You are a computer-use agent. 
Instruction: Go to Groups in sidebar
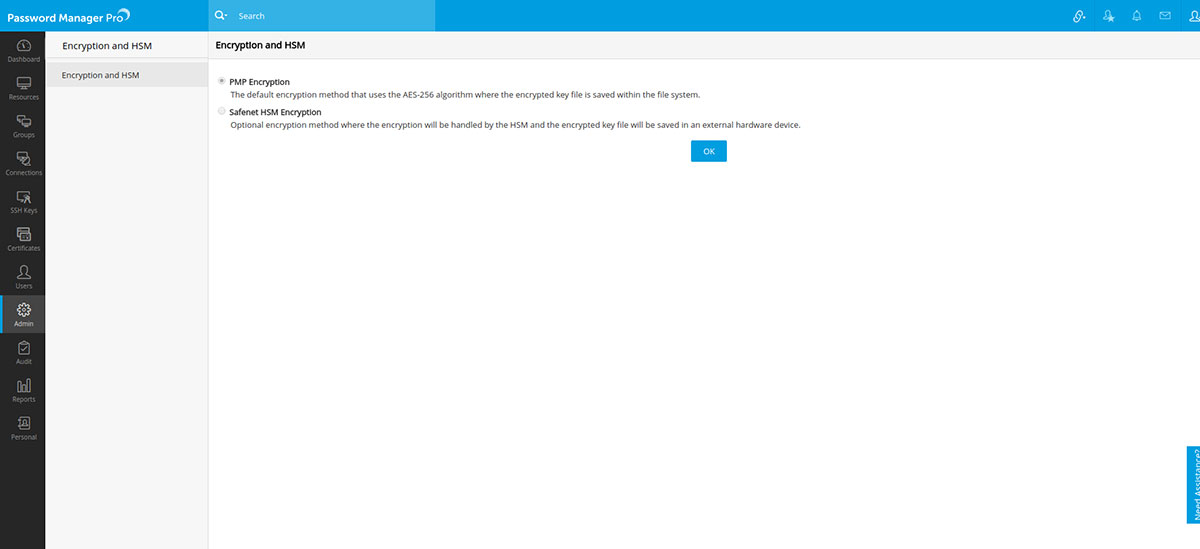click(x=23, y=126)
